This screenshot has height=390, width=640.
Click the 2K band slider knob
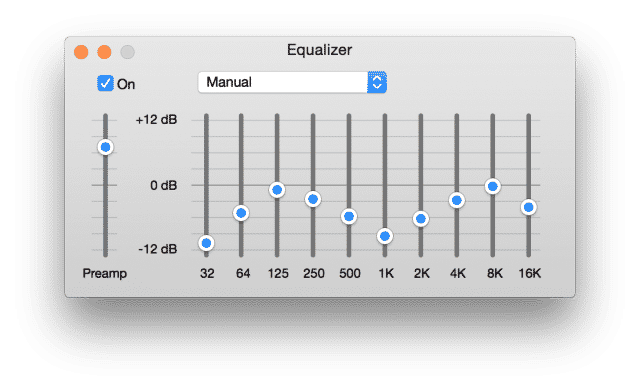tap(421, 219)
